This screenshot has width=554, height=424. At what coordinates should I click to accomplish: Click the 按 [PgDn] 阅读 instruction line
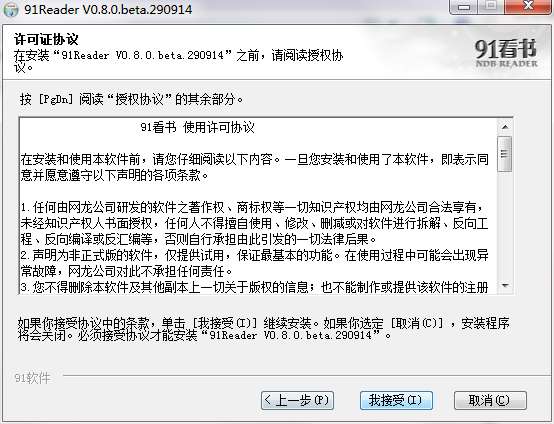tap(131, 99)
